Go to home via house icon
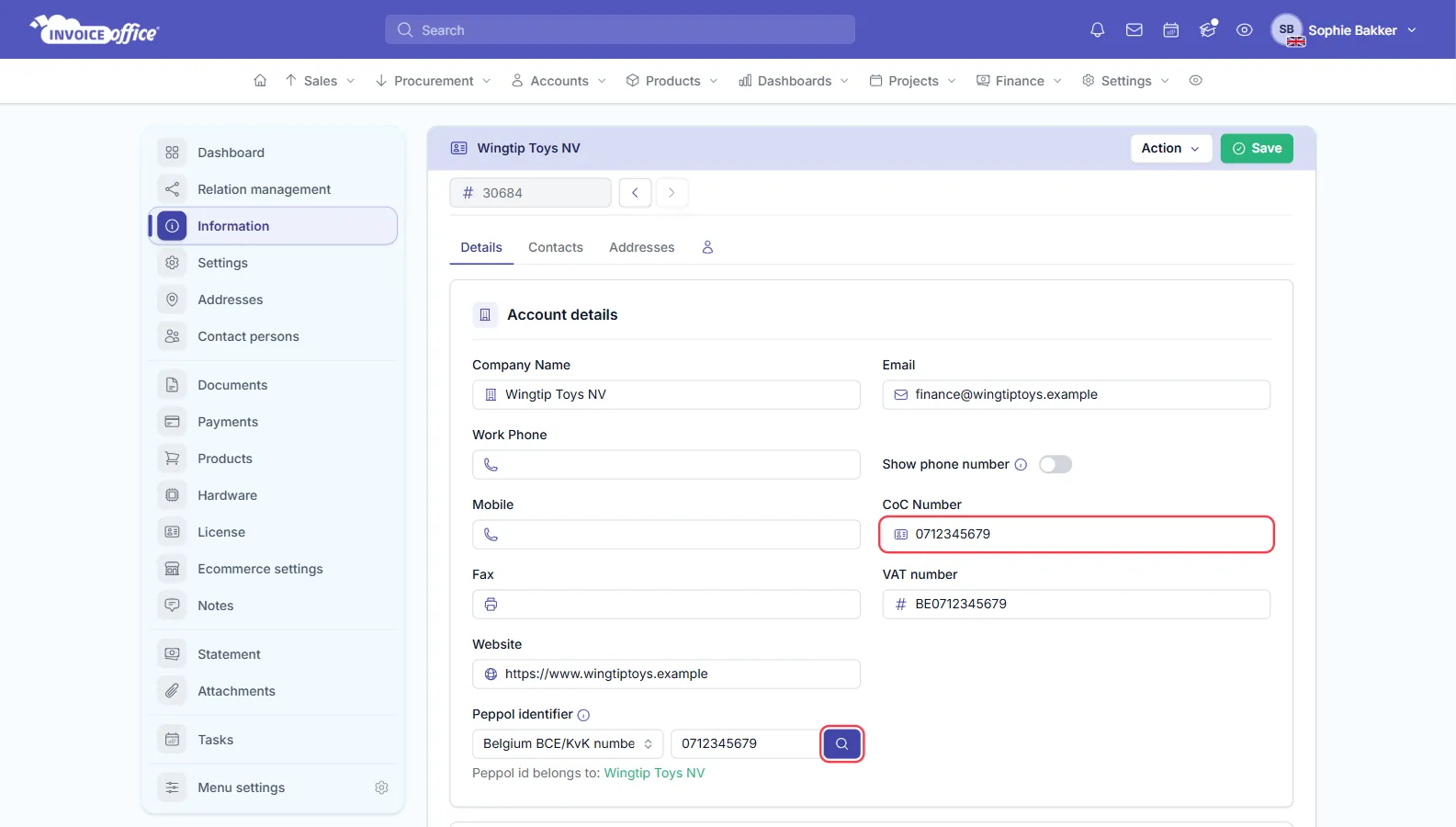The image size is (1456, 827). point(260,81)
